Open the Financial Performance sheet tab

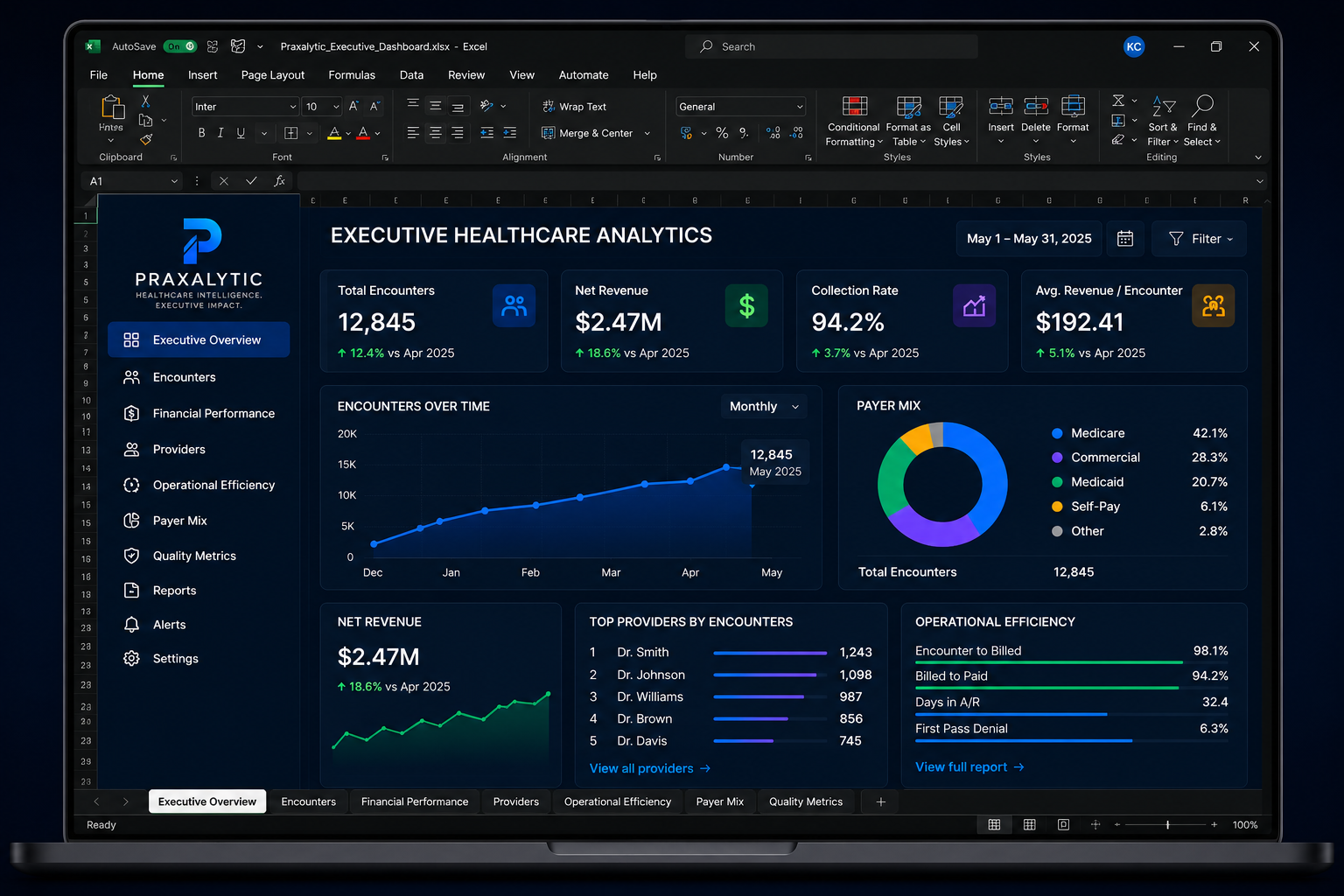(415, 801)
